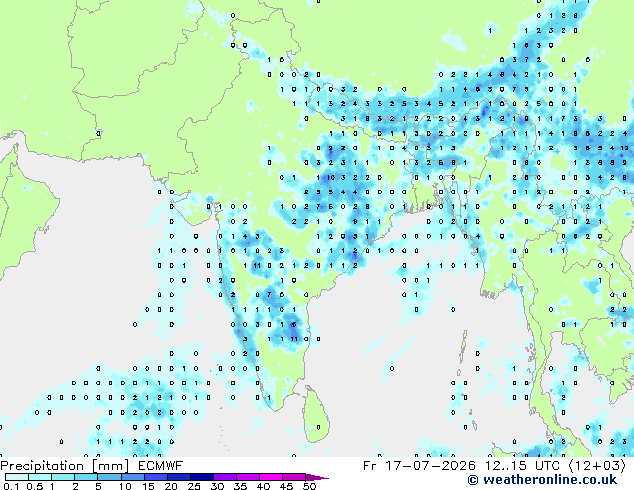Click the 30–35 mm purple legend swatch
Viewport: 634px width, 490px height.
pos(225,477)
